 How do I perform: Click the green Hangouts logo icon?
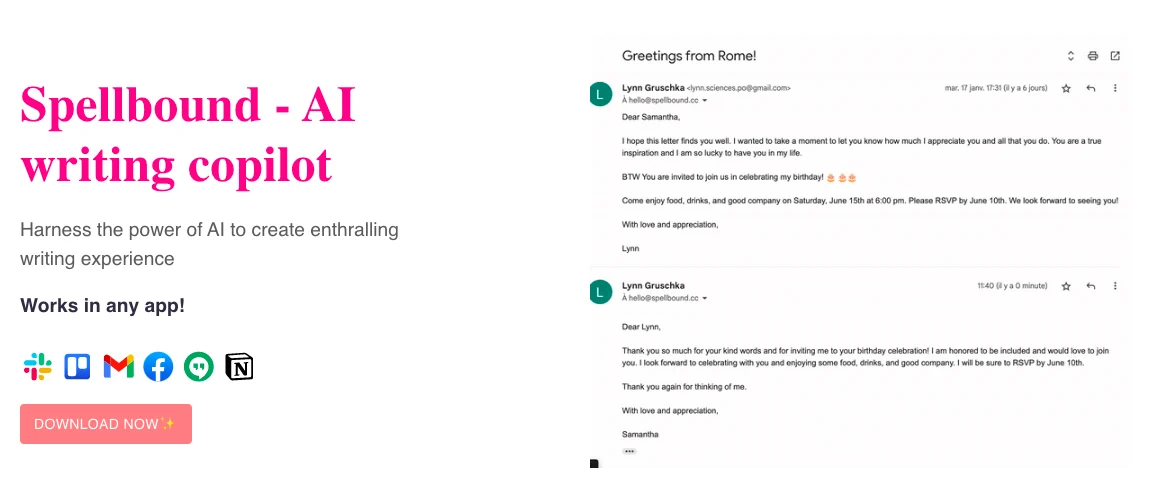pyautogui.click(x=198, y=367)
